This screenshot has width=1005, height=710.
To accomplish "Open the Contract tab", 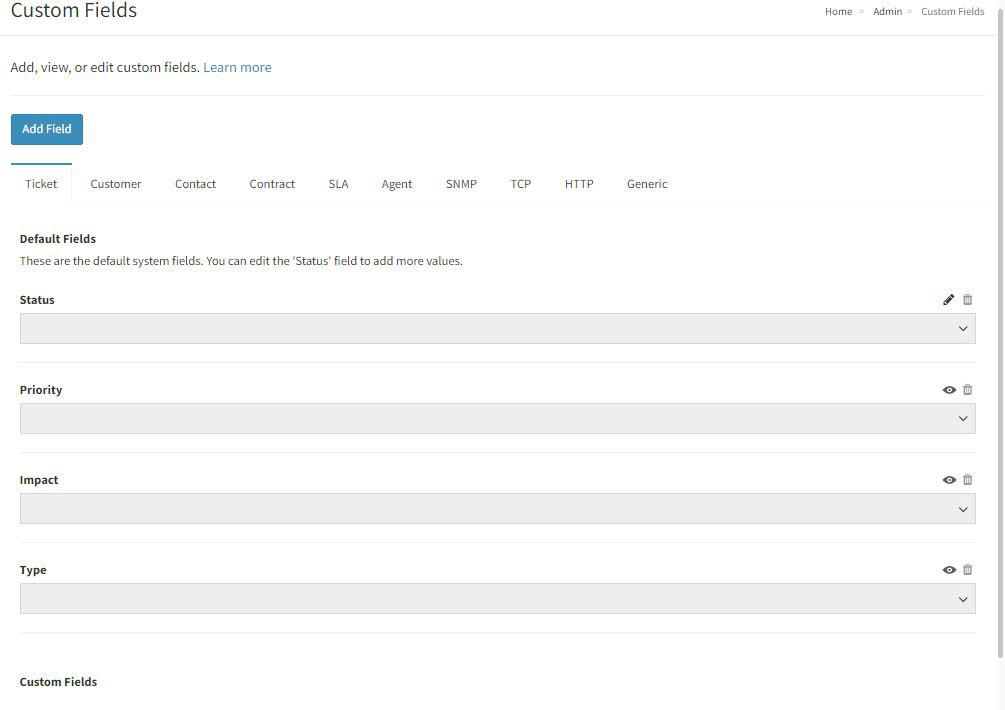I will click(x=272, y=184).
